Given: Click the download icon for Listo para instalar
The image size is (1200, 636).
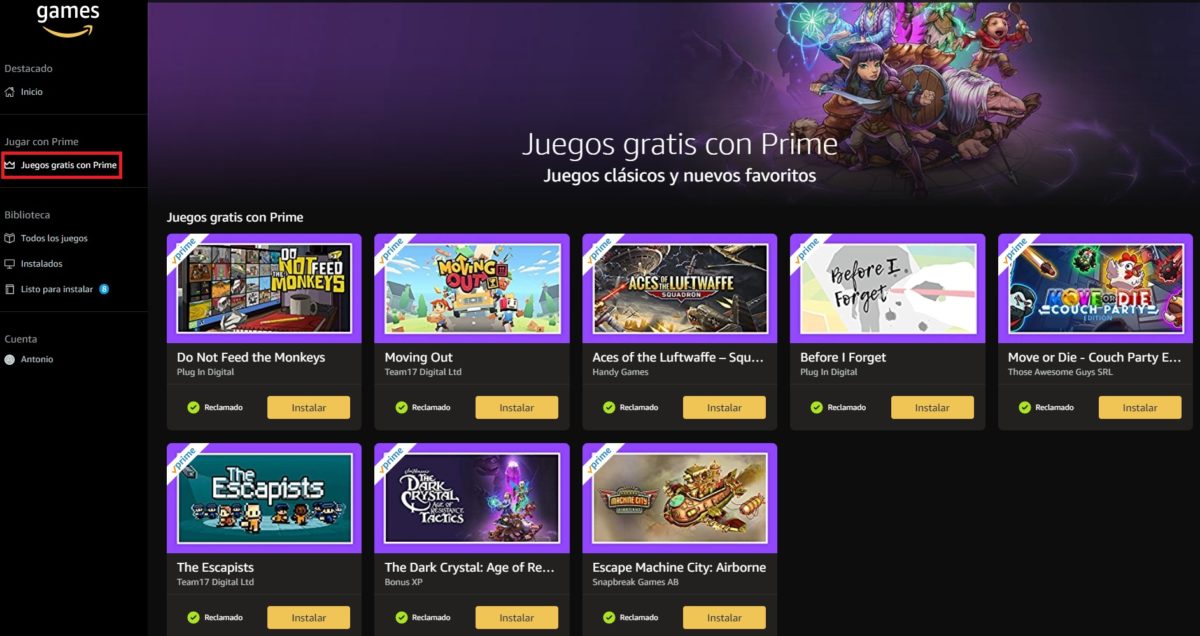Looking at the screenshot, I should [10, 290].
